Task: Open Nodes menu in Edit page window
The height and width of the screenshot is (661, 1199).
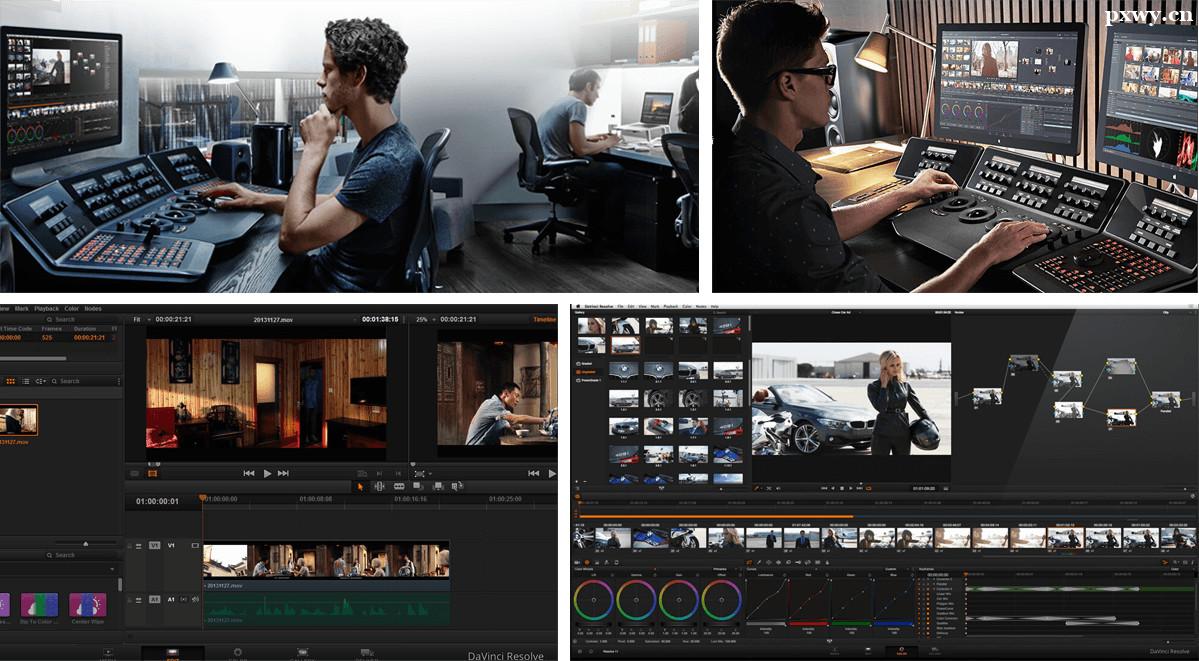Action: (93, 308)
